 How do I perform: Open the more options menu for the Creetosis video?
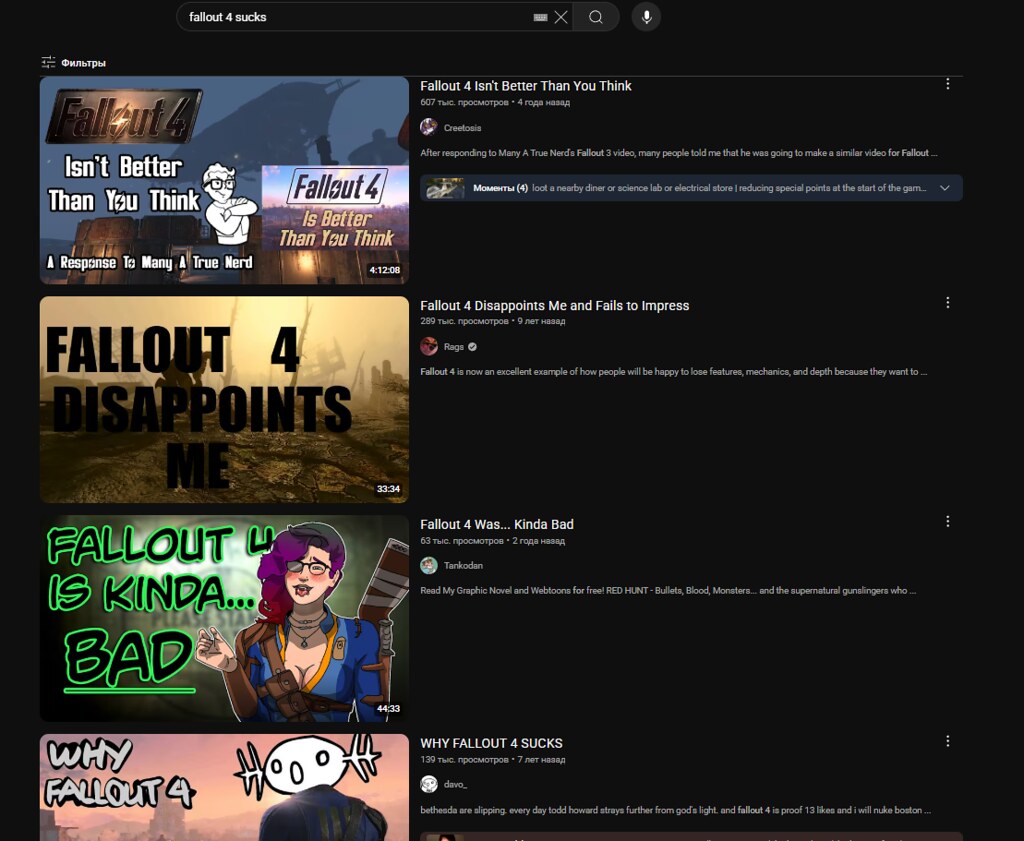948,84
